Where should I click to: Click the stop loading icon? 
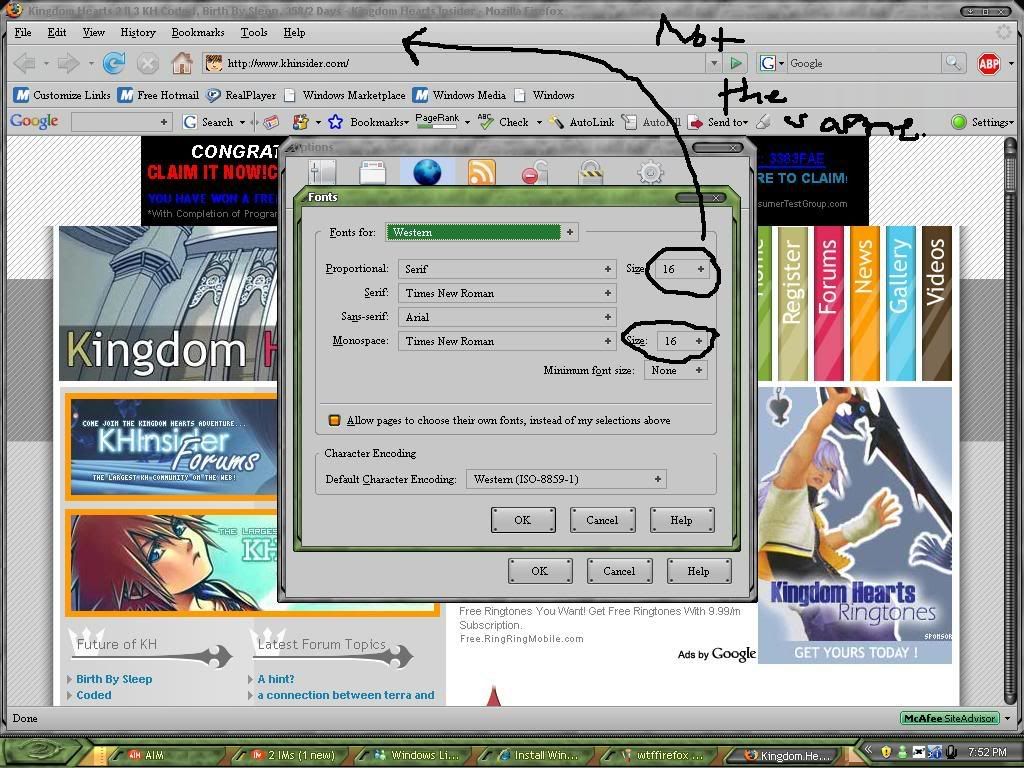[x=148, y=63]
